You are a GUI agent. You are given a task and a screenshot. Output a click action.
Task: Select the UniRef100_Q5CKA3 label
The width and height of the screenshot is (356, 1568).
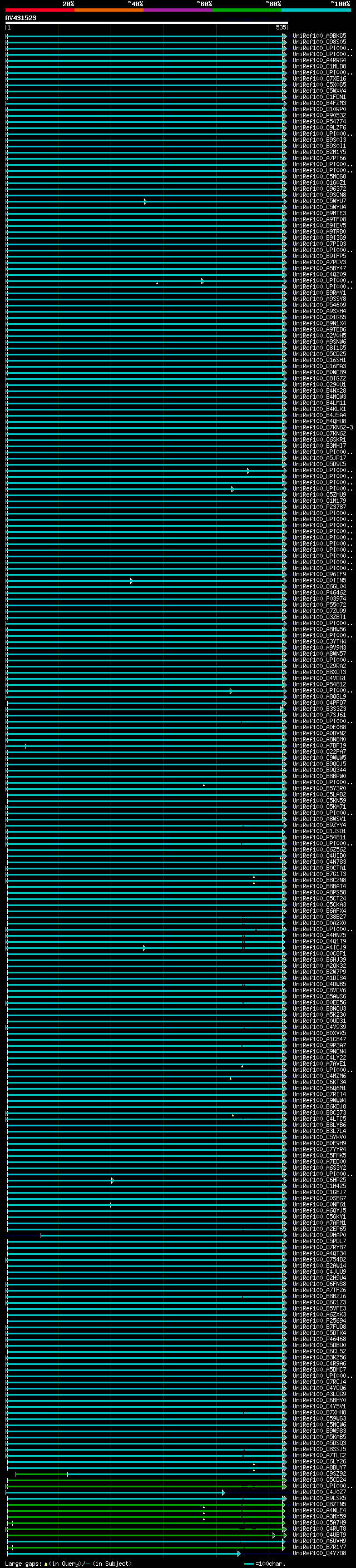319,905
